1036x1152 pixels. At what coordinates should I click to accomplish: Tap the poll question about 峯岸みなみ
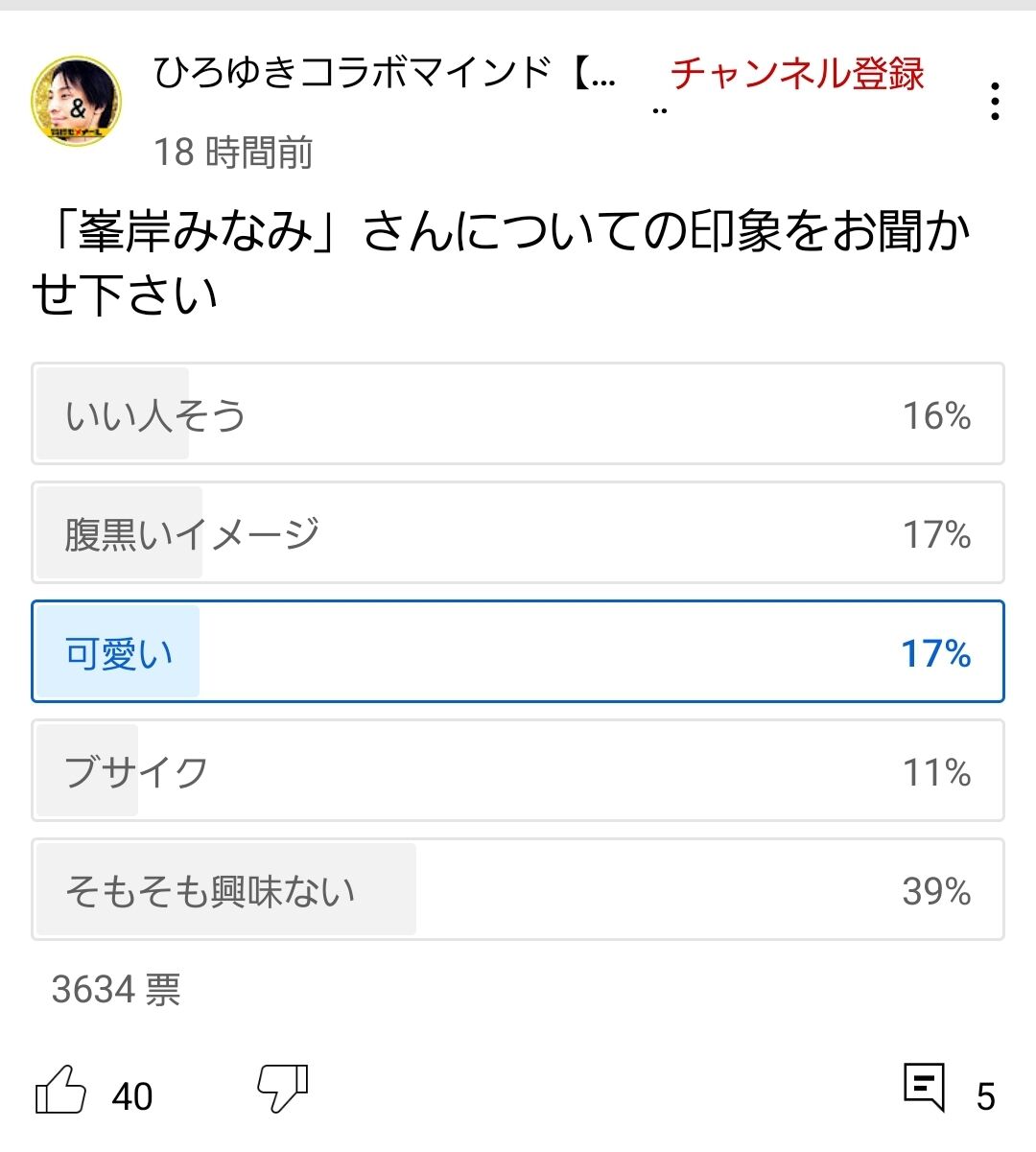click(x=502, y=262)
